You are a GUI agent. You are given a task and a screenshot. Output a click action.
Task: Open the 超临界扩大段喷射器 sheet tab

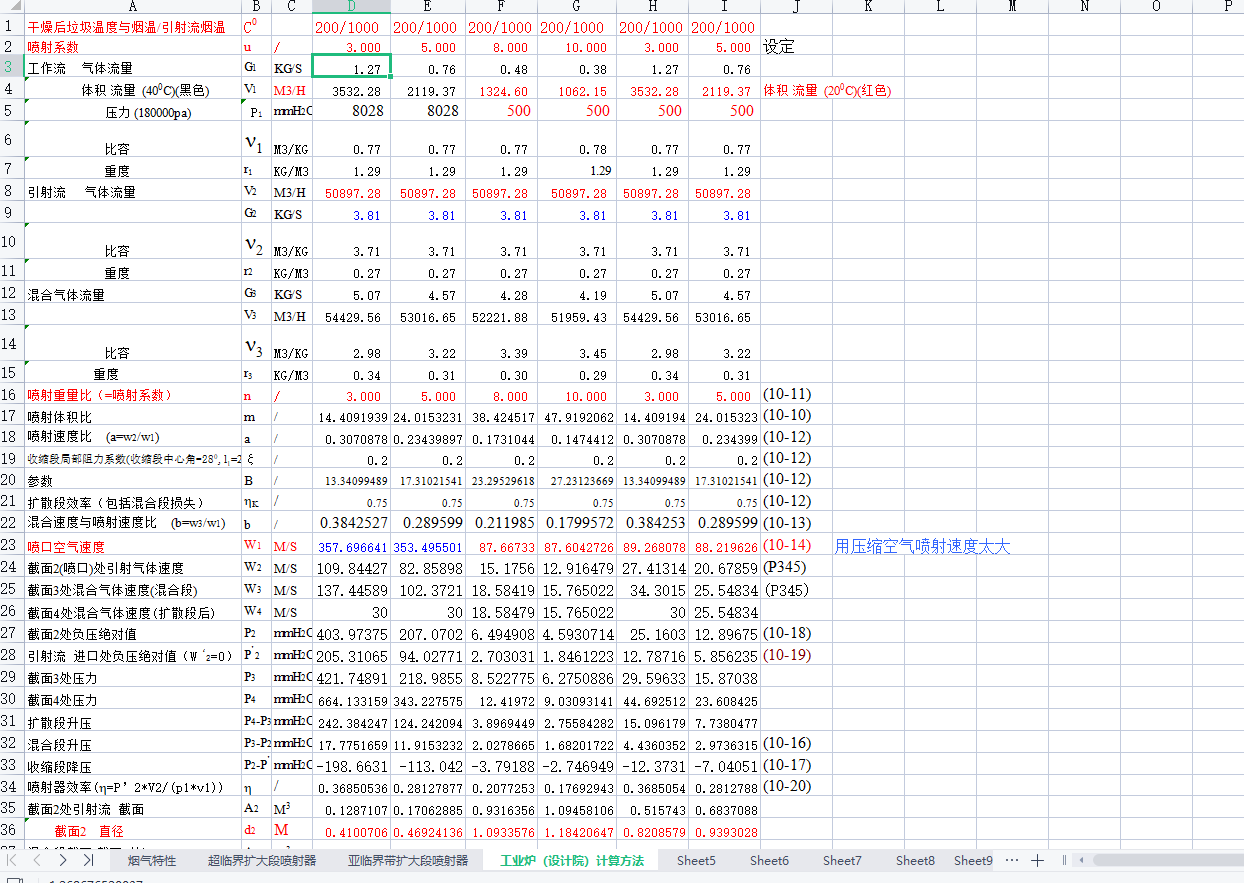tap(262, 860)
